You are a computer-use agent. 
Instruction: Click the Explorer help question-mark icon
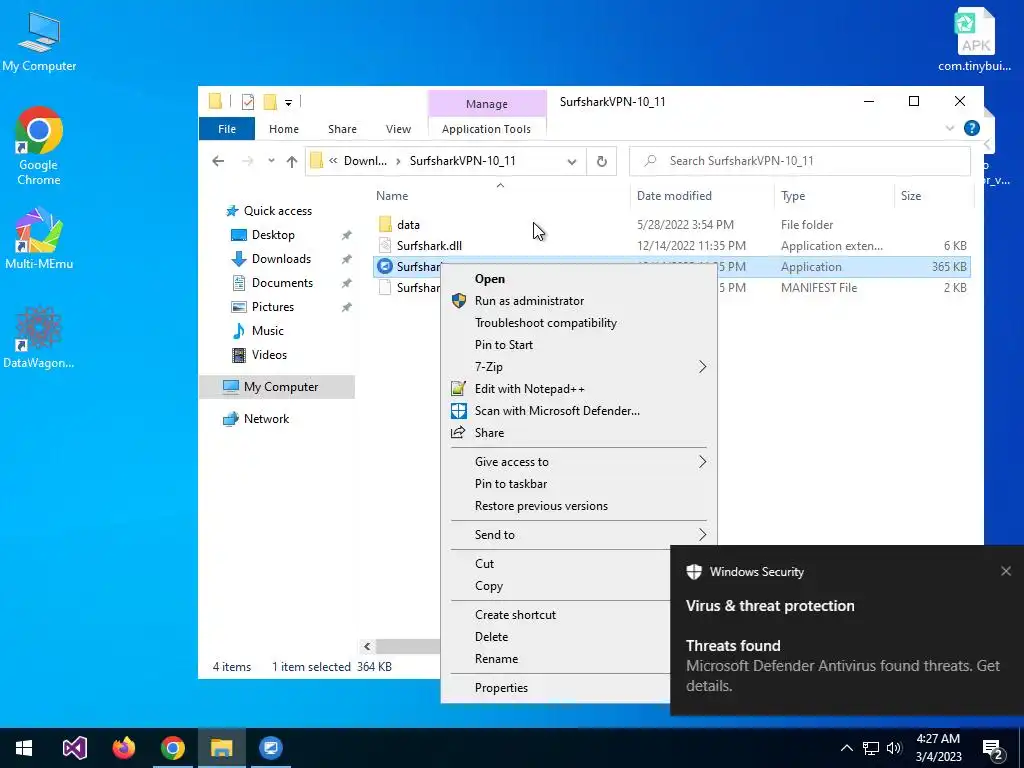pyautogui.click(x=972, y=128)
